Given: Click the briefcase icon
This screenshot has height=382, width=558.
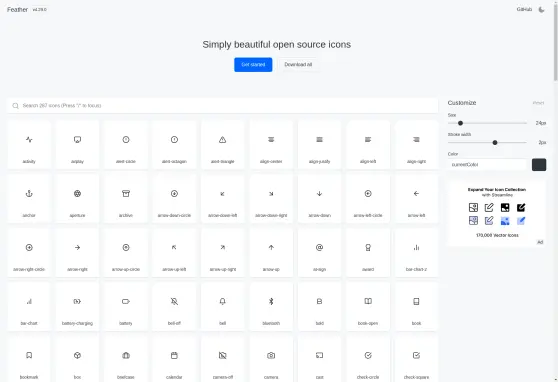Looking at the screenshot, I should [x=126, y=355].
